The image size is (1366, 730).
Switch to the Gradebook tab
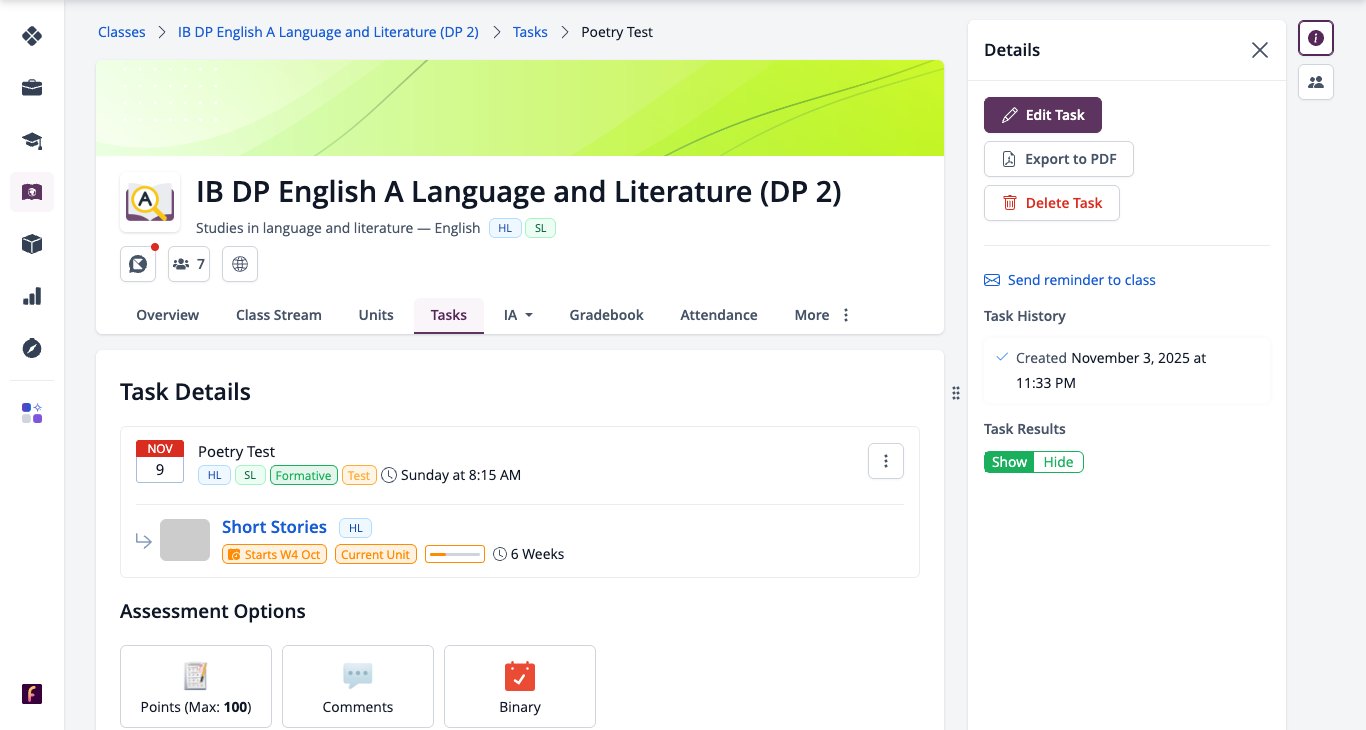[x=606, y=315]
